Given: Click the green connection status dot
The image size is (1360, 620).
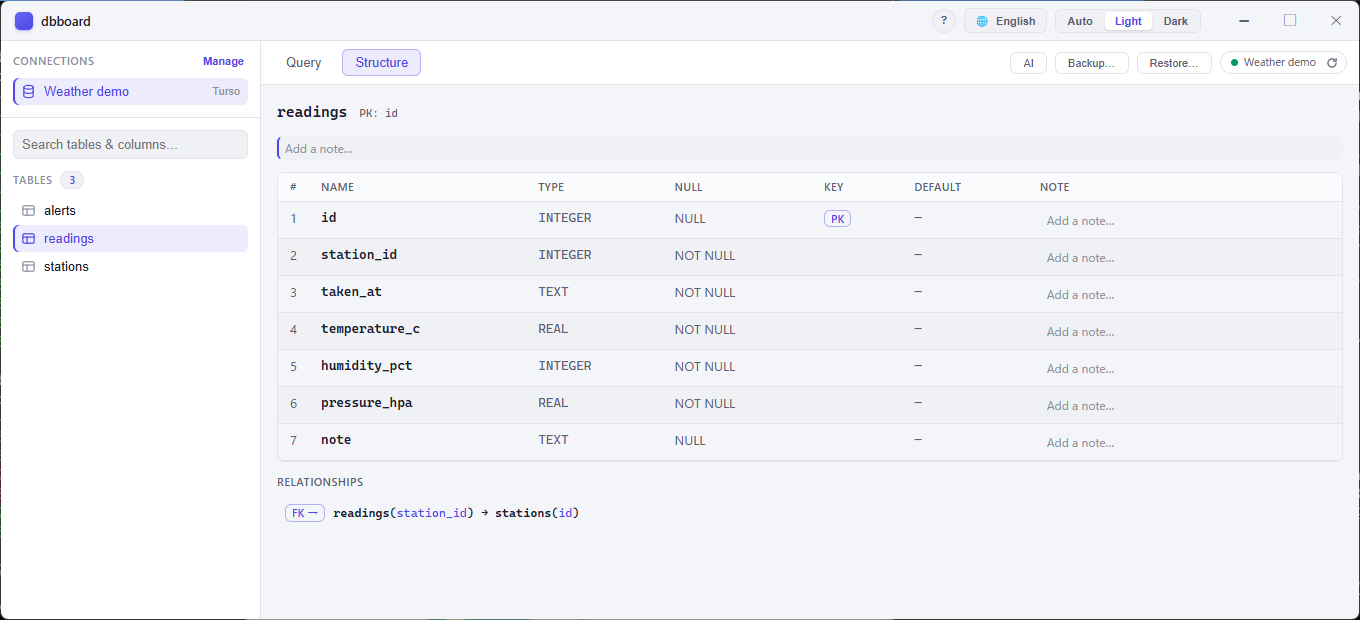Looking at the screenshot, I should pos(1234,63).
